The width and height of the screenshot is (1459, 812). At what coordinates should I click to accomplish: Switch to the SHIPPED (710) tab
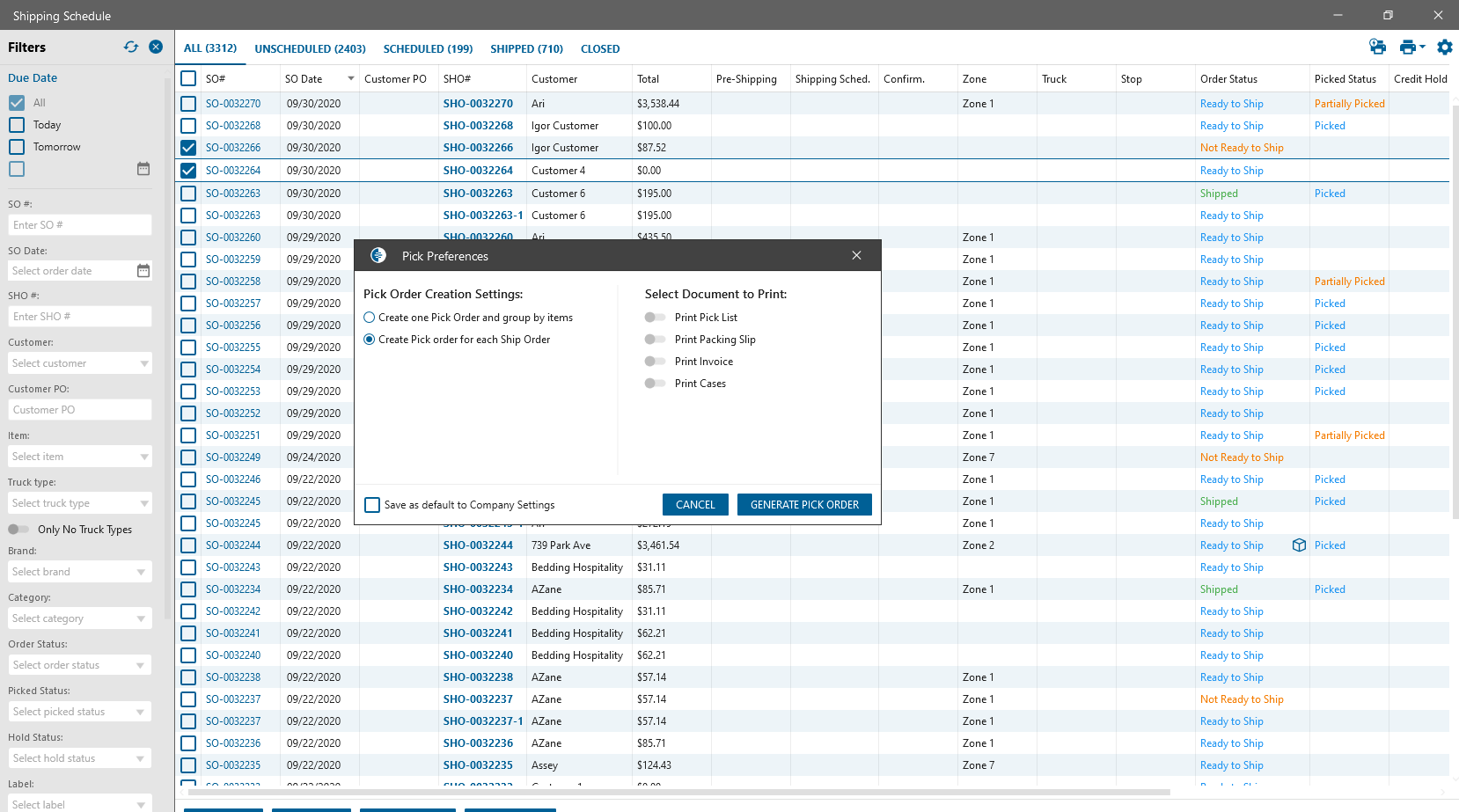point(526,49)
